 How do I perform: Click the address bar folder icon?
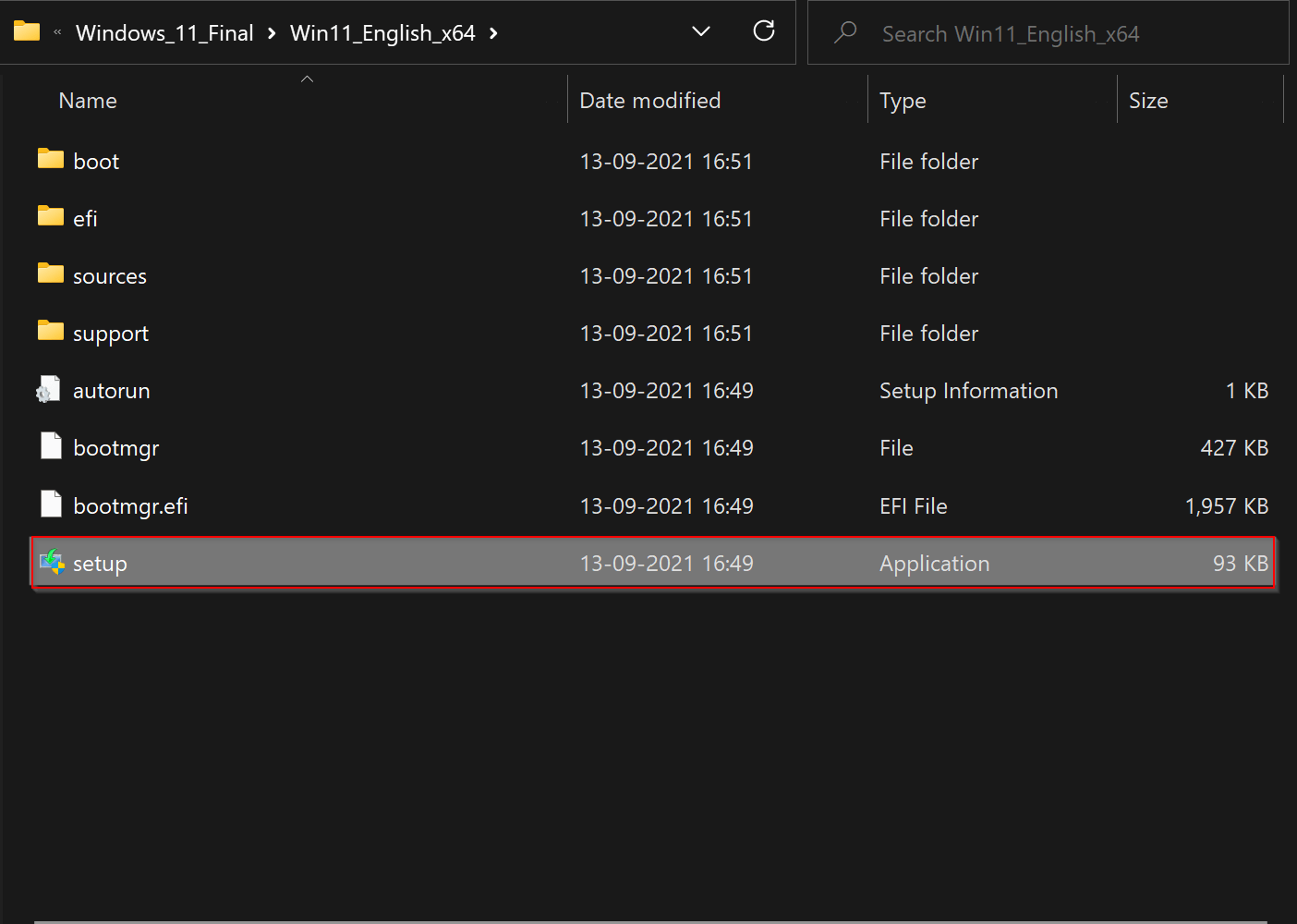pos(27,32)
